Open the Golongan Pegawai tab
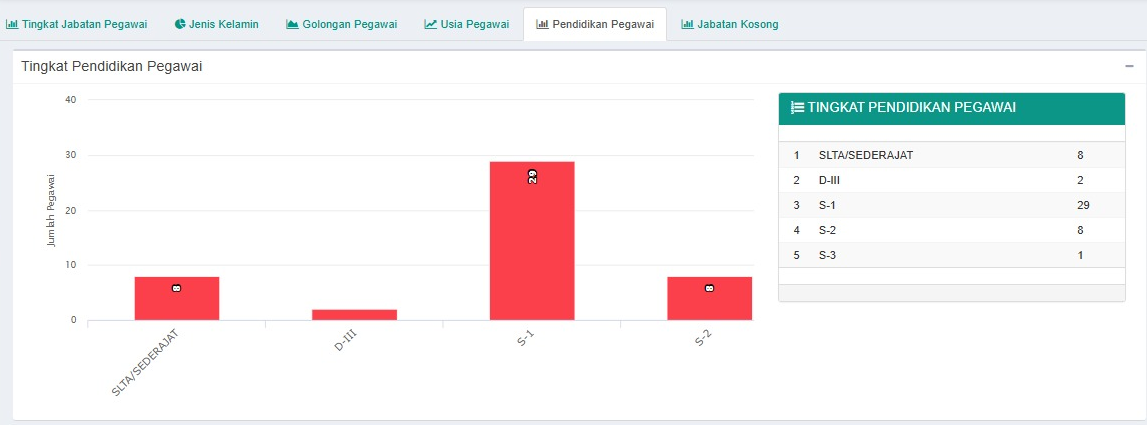This screenshot has height=425, width=1147. (x=349, y=24)
